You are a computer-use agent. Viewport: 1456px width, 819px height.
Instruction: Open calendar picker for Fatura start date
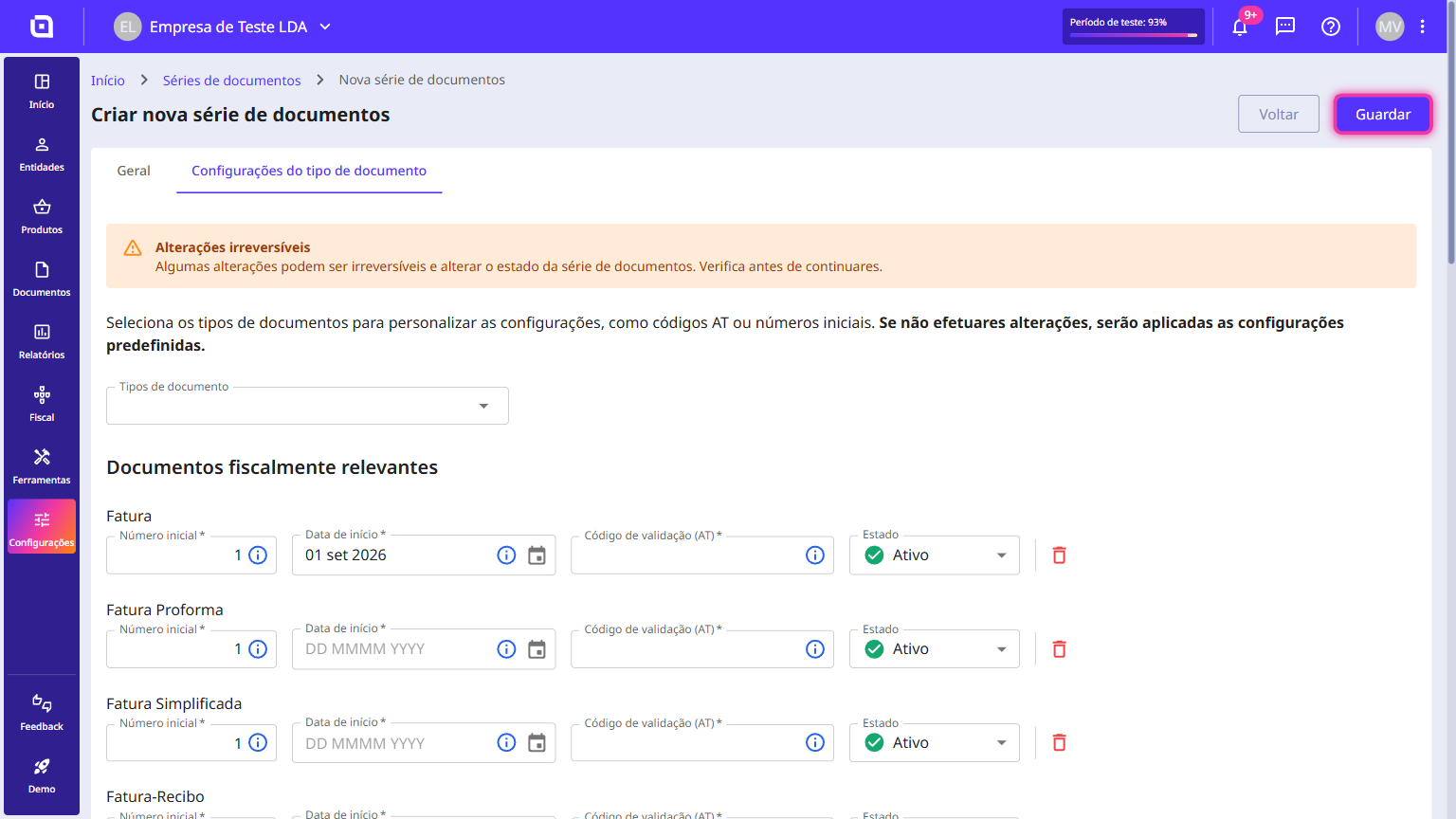537,555
